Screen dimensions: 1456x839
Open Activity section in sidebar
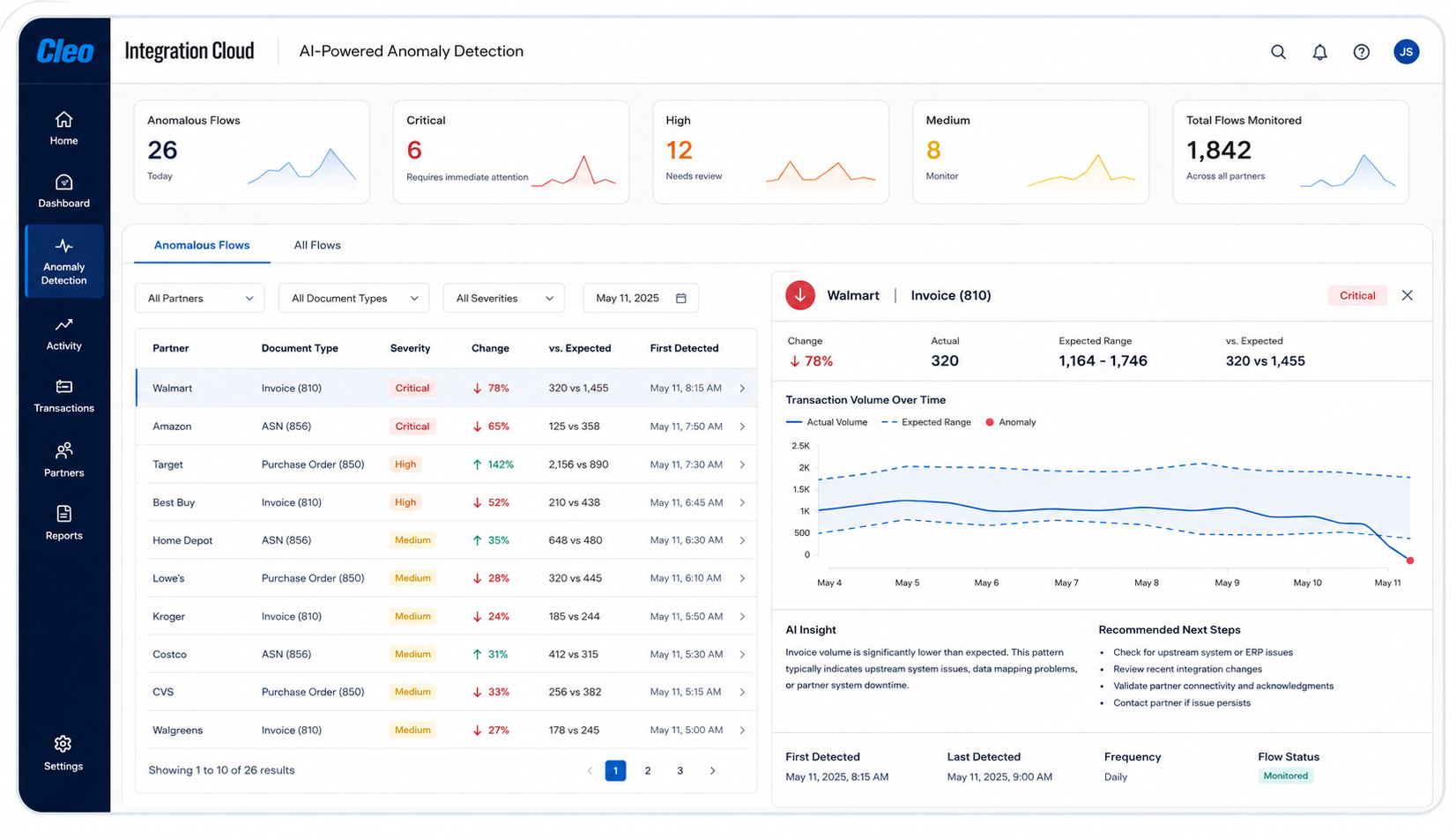(x=63, y=334)
